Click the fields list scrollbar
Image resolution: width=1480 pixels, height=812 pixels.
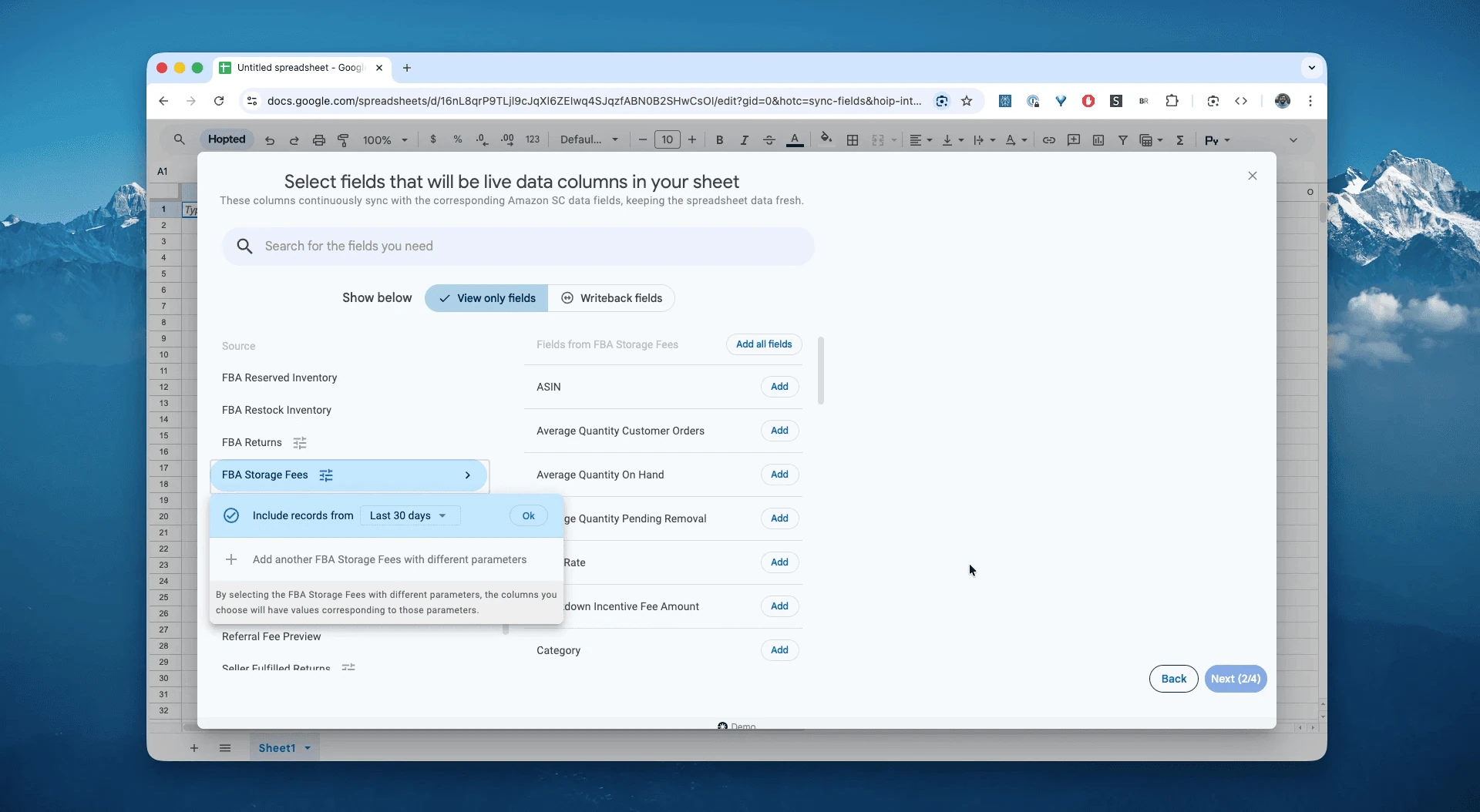pos(821,371)
